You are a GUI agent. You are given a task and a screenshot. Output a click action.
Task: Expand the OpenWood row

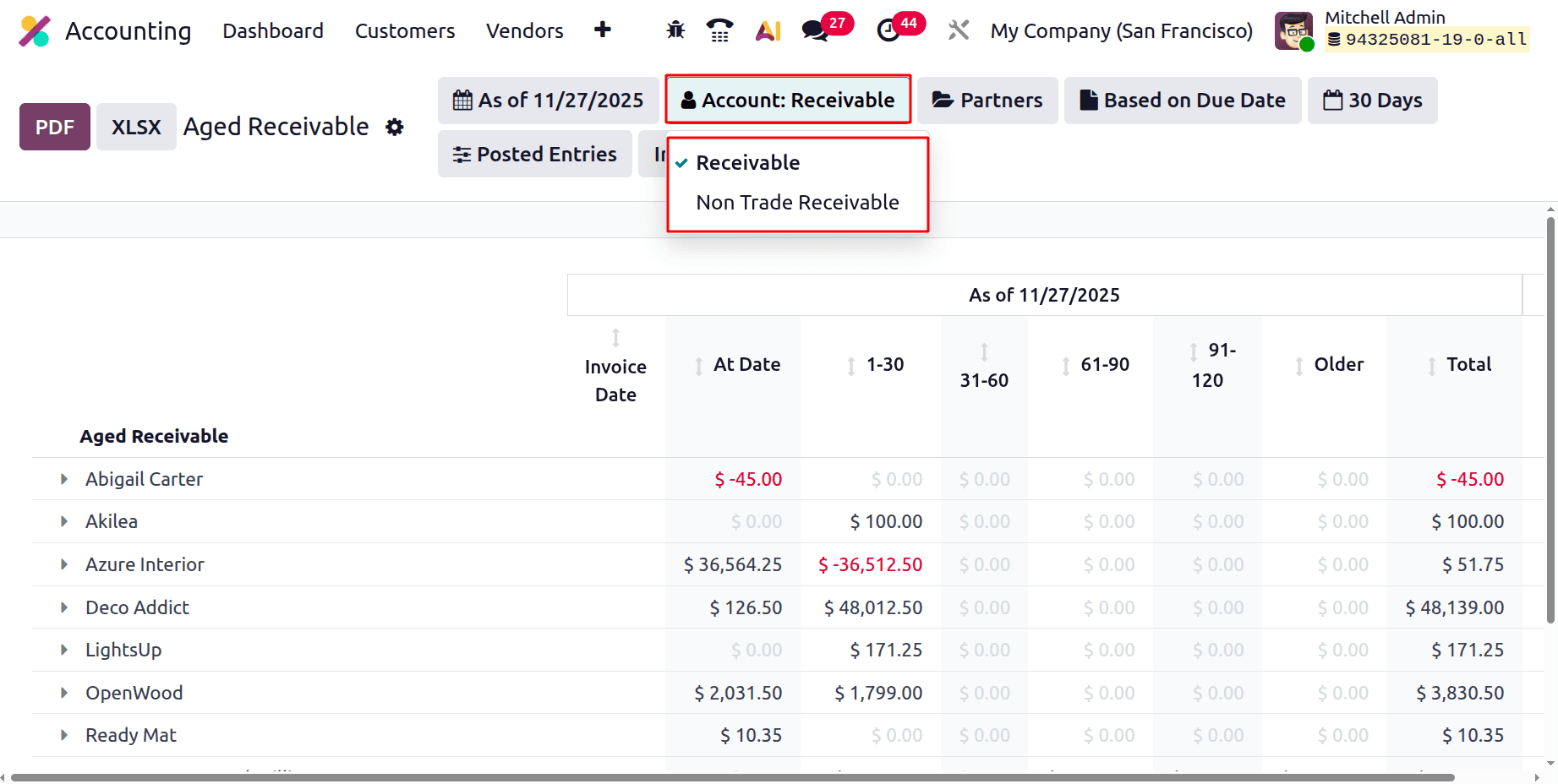[63, 693]
